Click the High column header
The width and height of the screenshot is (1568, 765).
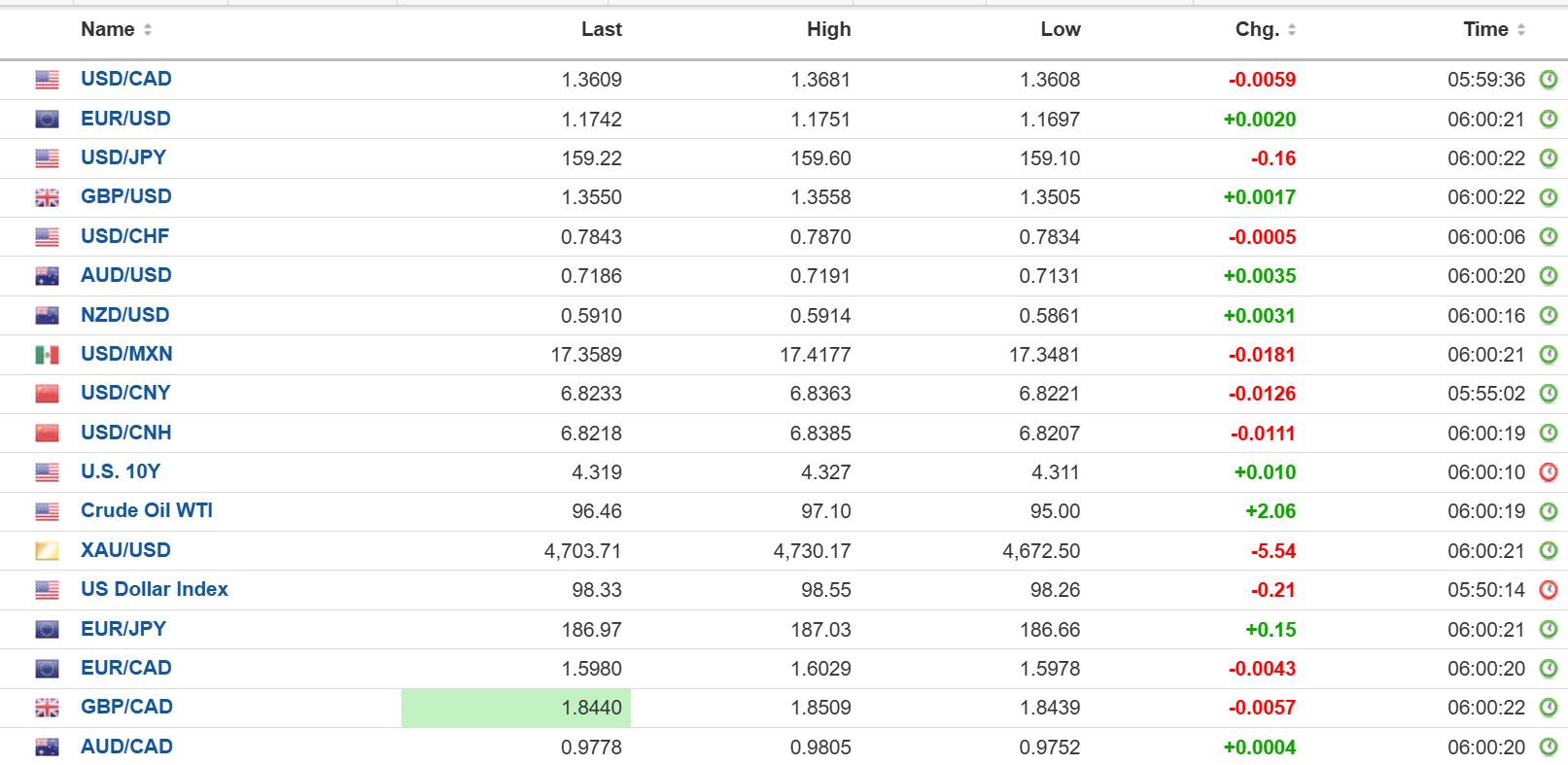pyautogui.click(x=828, y=29)
